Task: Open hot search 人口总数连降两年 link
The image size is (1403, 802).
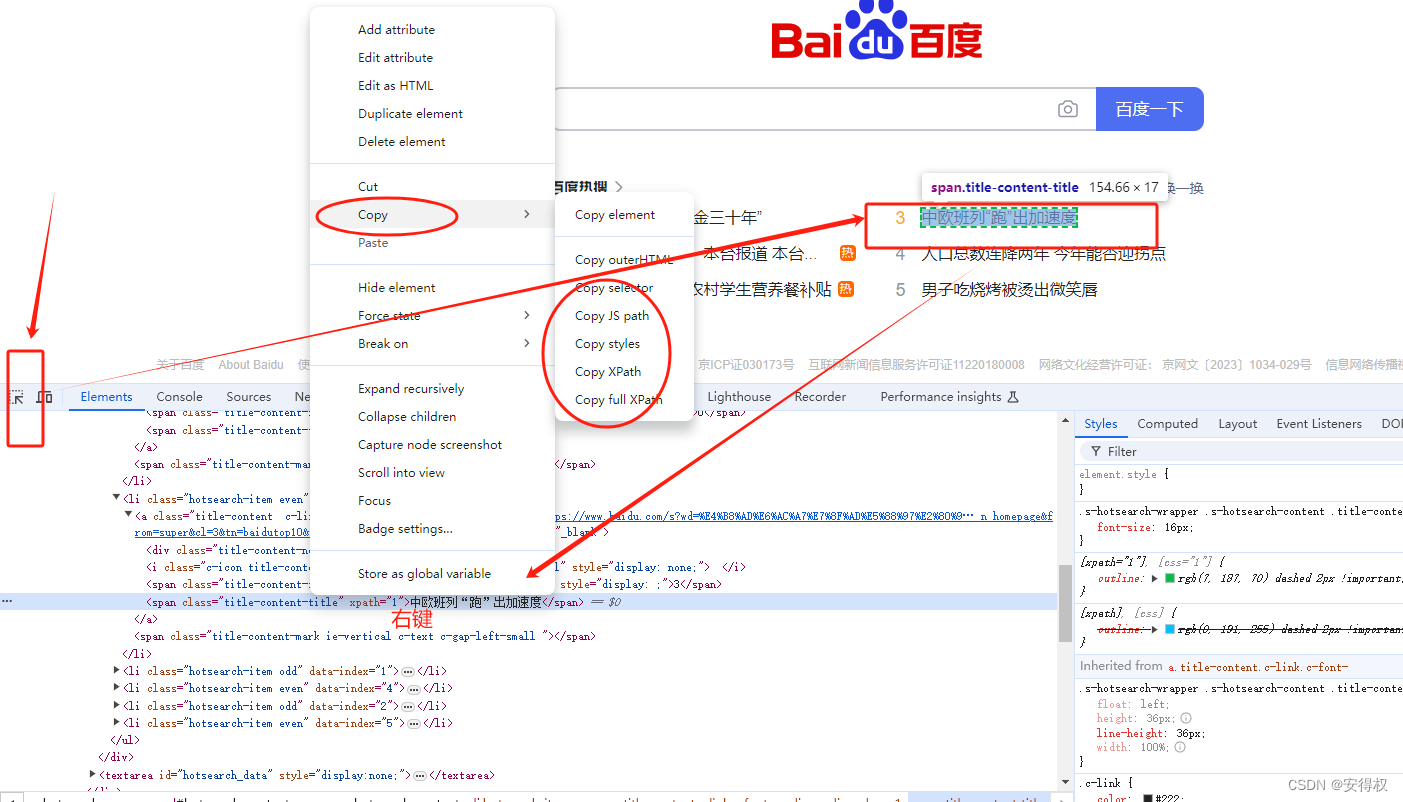Action: 1043,254
